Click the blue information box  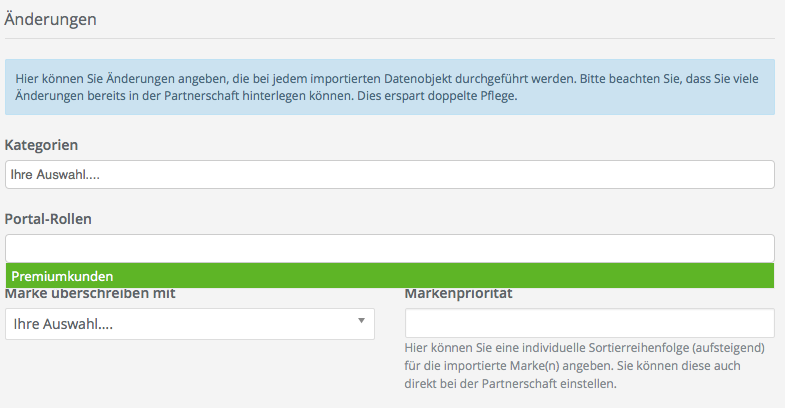[x=389, y=87]
